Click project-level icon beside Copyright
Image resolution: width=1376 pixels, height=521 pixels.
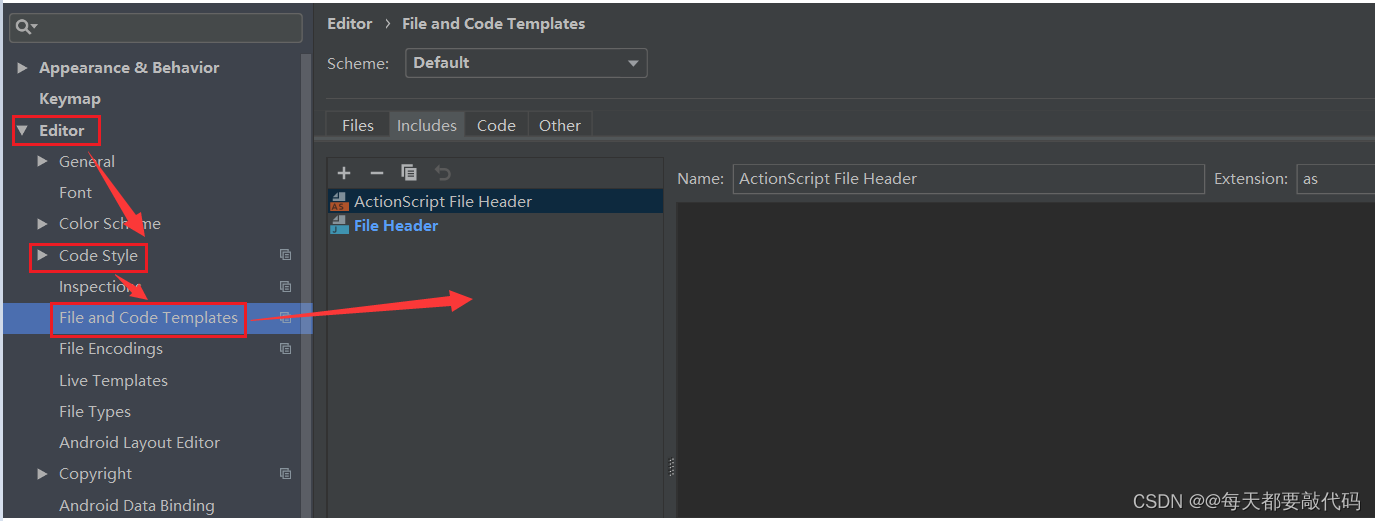(286, 473)
